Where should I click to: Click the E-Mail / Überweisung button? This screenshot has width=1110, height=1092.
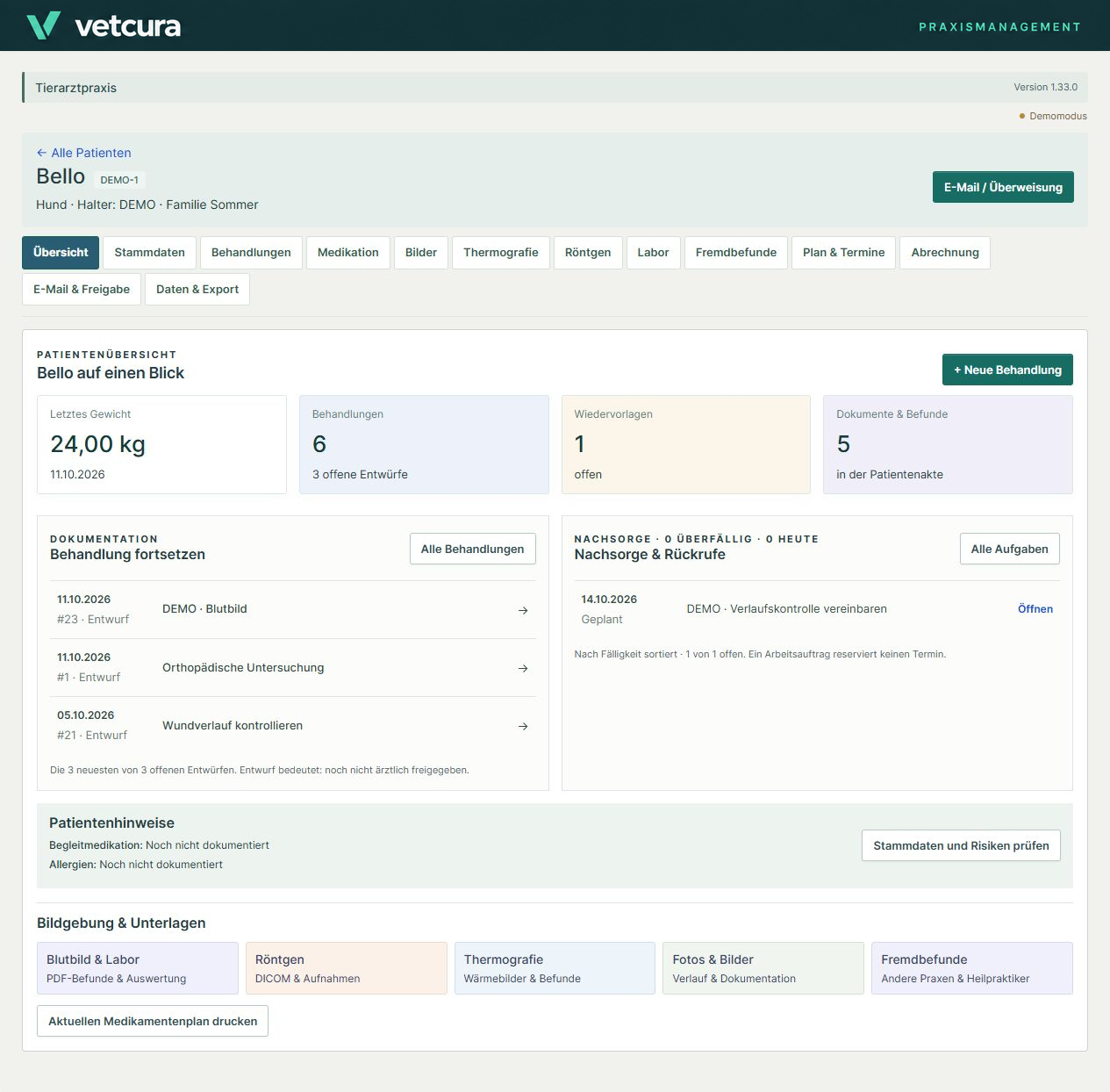pos(1003,187)
